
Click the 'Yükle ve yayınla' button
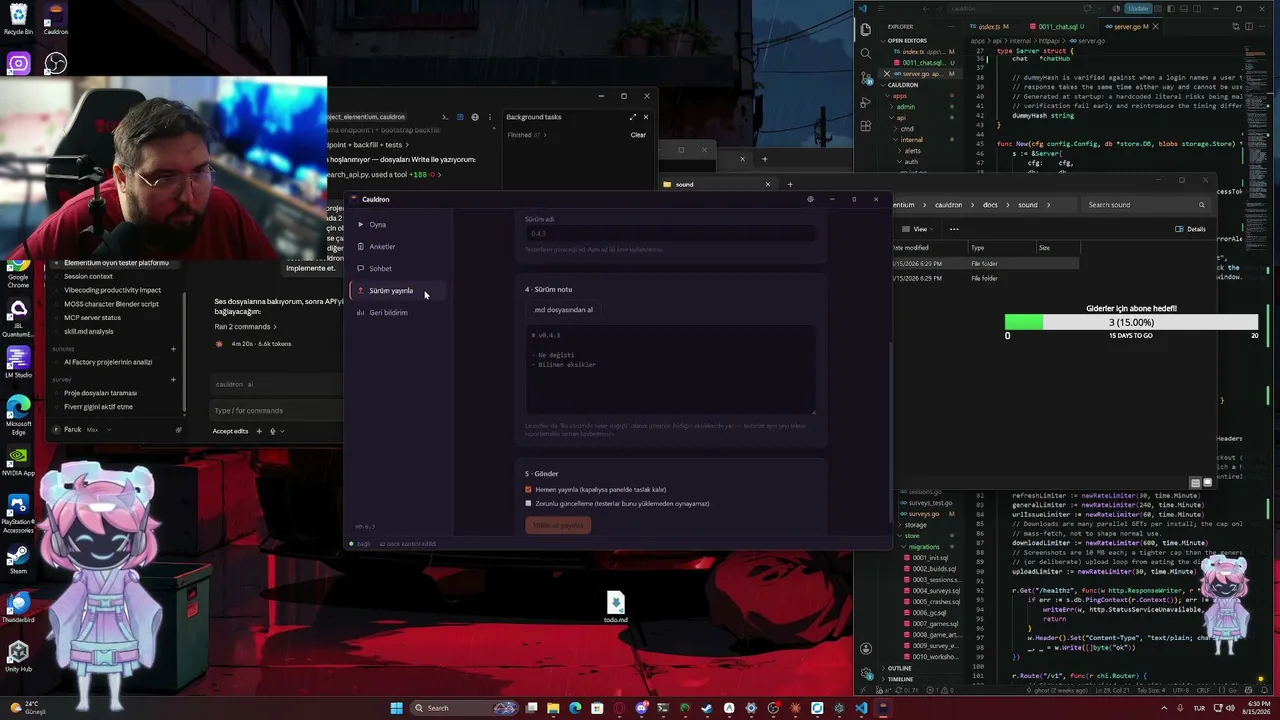(x=558, y=525)
